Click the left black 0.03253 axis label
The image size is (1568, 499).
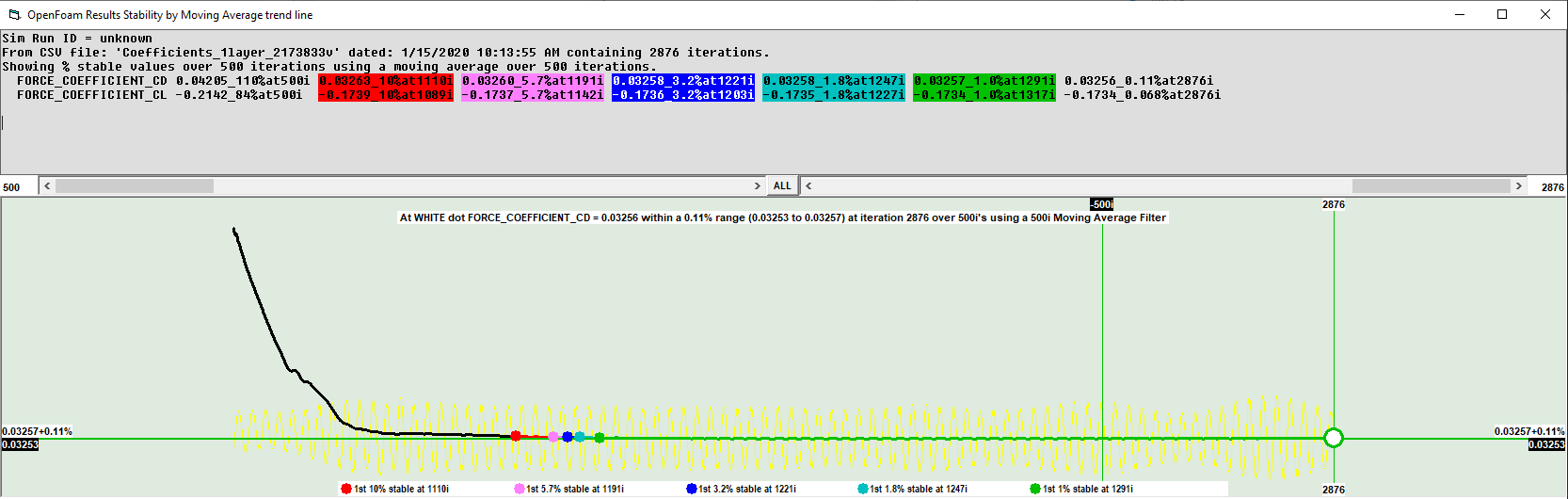coord(20,444)
